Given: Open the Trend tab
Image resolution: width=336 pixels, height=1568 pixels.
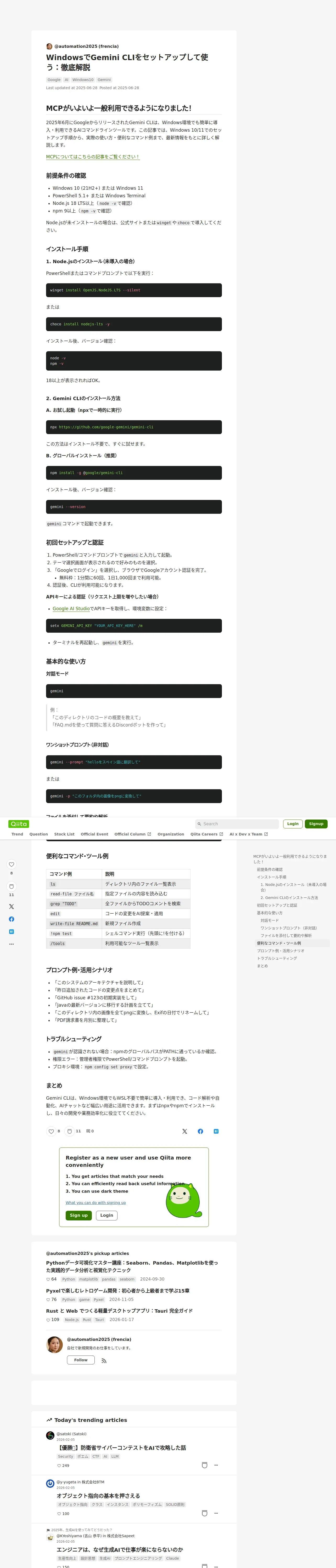Looking at the screenshot, I should click(x=17, y=834).
